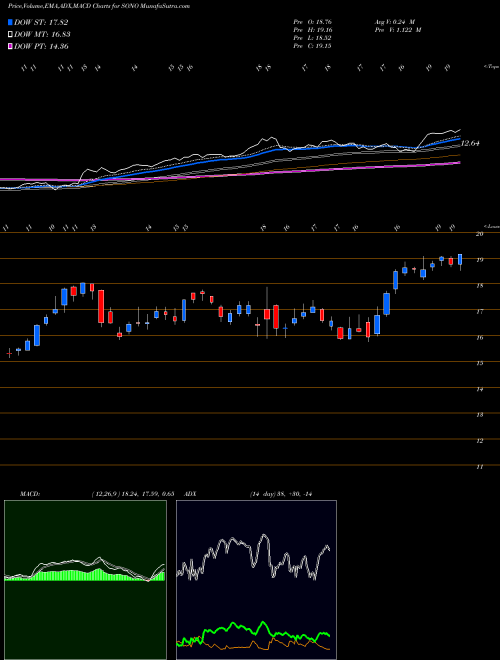The width and height of the screenshot is (500, 660).
Task: Click the price axis label 11
Action: 479,467
